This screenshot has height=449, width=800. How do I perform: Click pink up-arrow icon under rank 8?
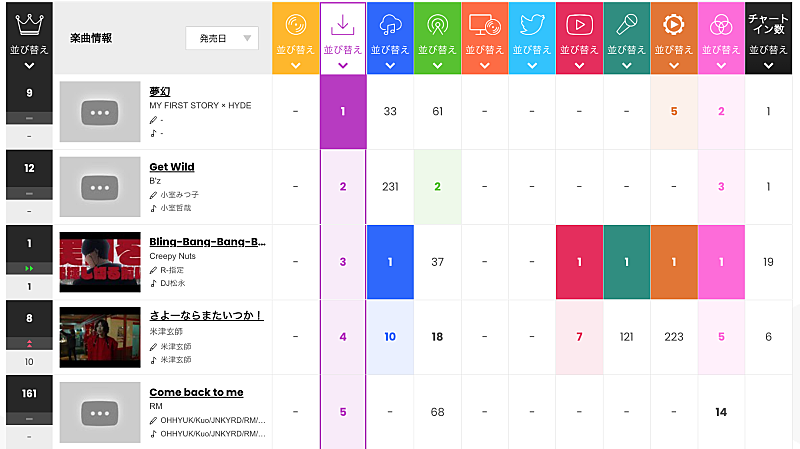[29, 343]
